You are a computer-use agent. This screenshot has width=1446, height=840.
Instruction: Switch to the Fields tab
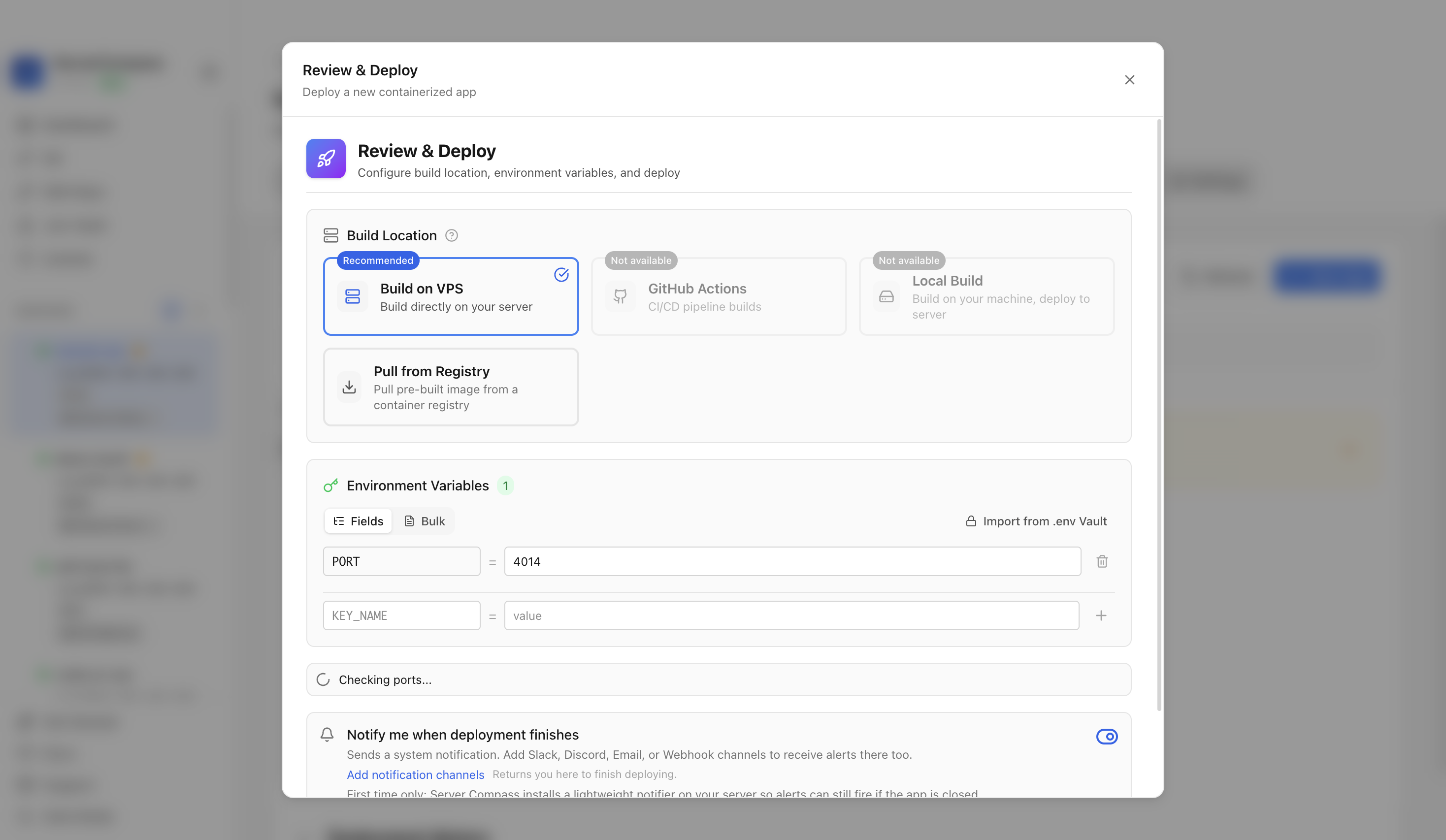tap(358, 521)
